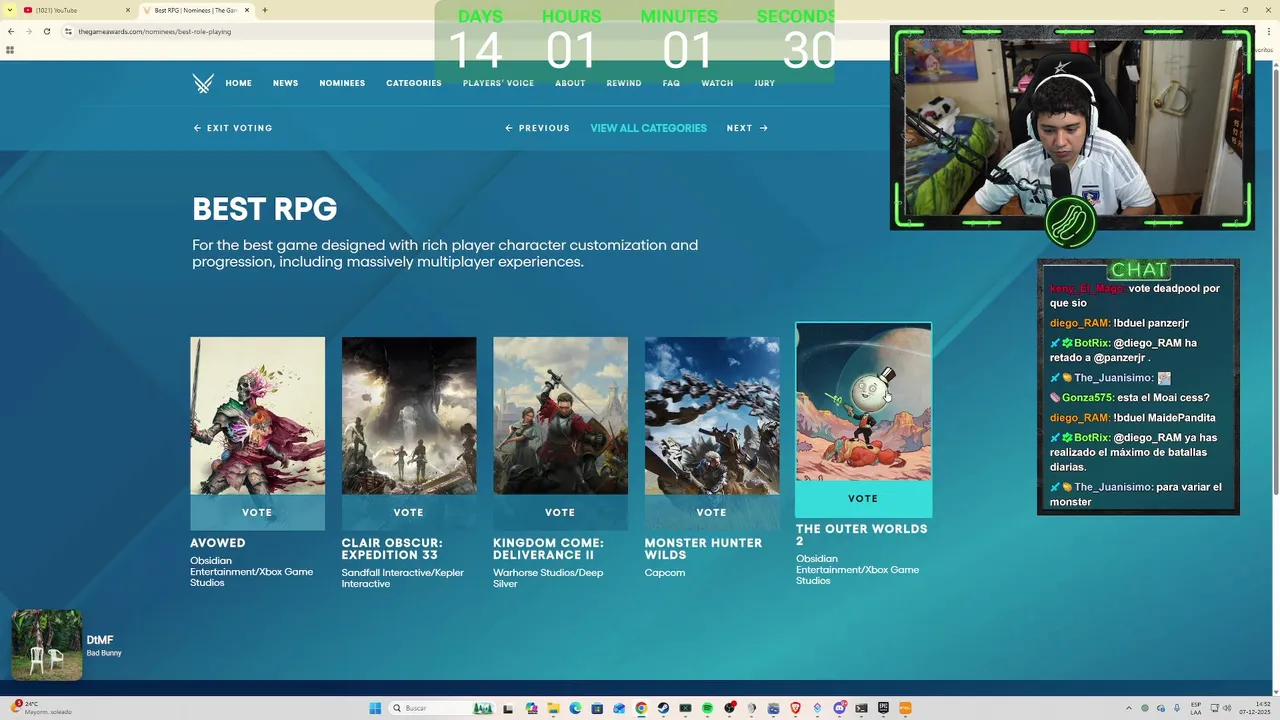Open the weather widget showing 24°C
Viewport: 1280px width, 720px height.
tap(40, 708)
